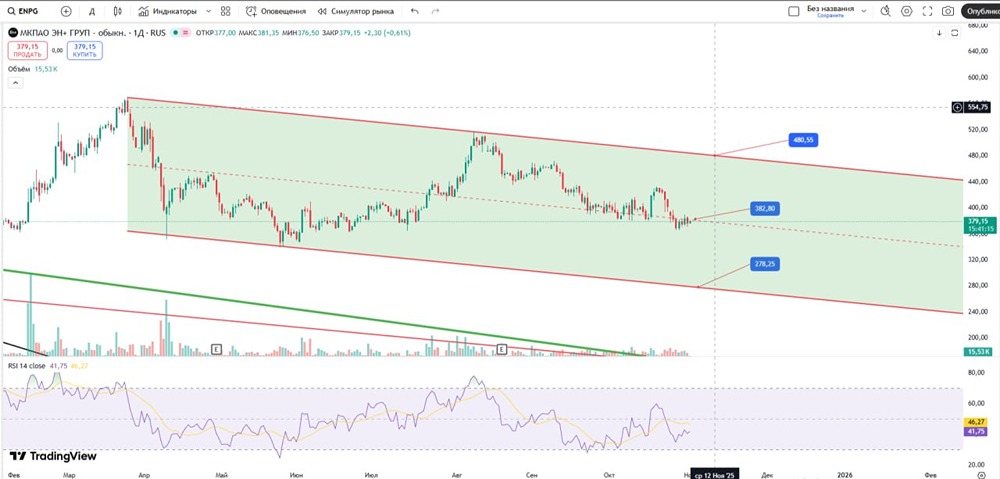
Task: Select the 382,80 price label callout
Action: pyautogui.click(x=767, y=209)
